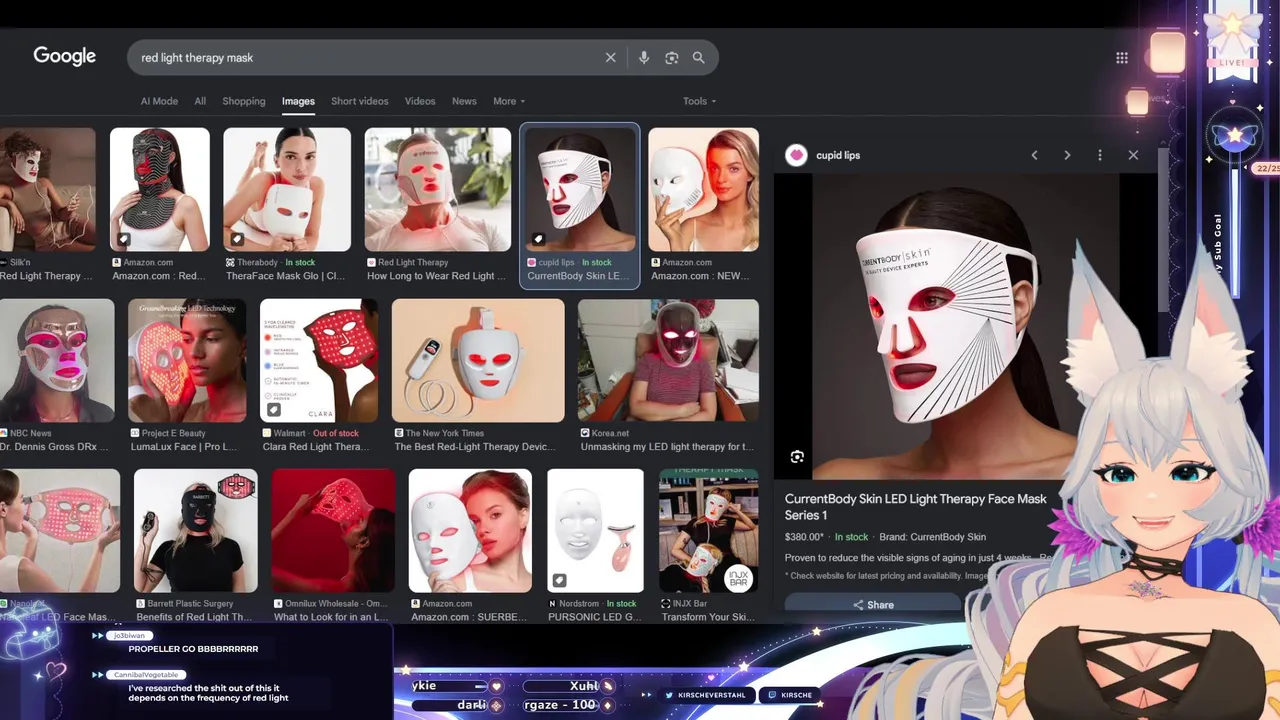Screen dimensions: 1280x720
Task: Switch to AI Mode tab
Action: 159,101
